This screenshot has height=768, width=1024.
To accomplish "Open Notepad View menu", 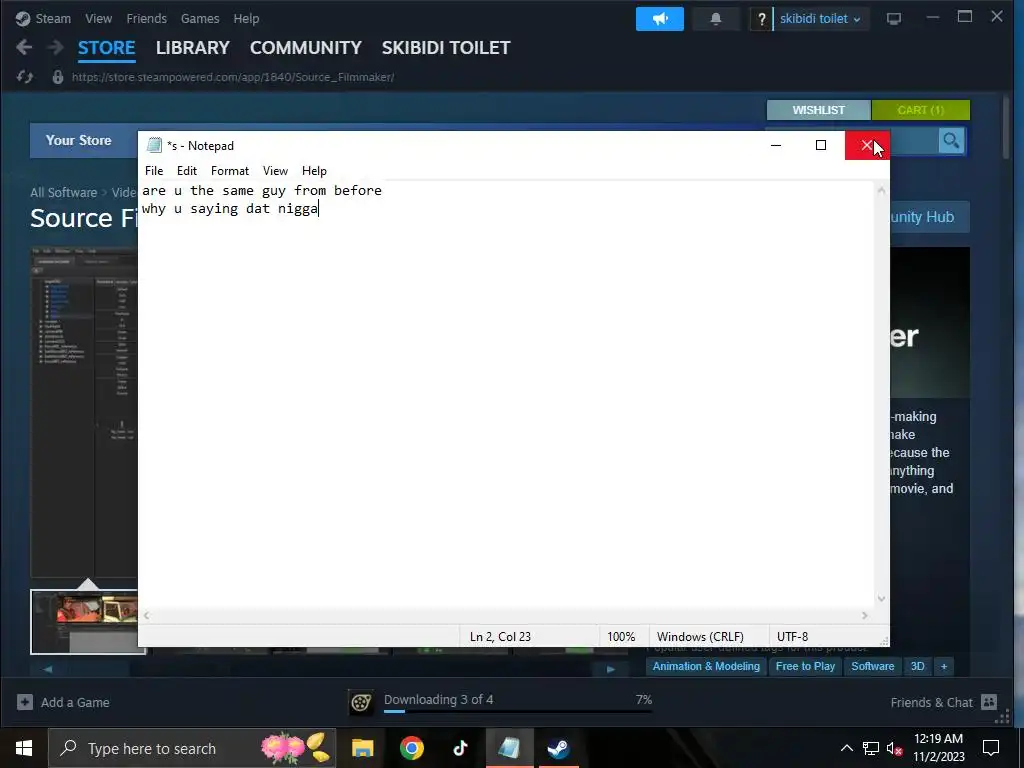I will [x=276, y=170].
